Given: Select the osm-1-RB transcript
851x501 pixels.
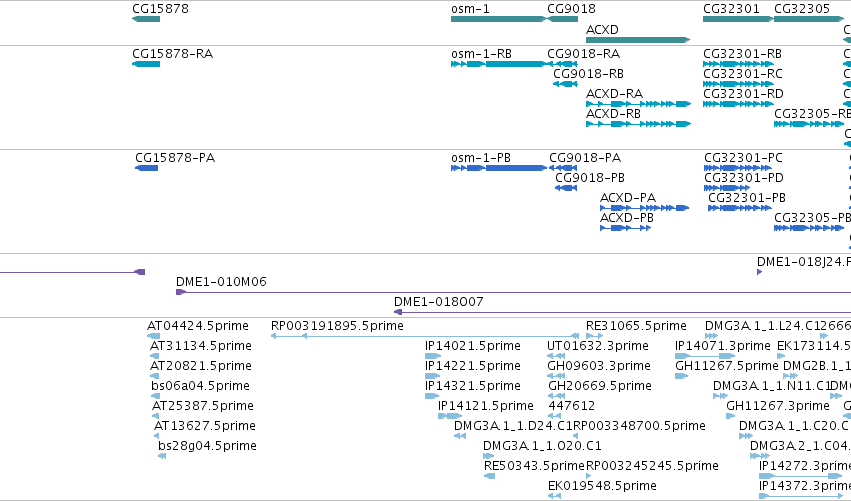Looking at the screenshot, I should [499, 64].
